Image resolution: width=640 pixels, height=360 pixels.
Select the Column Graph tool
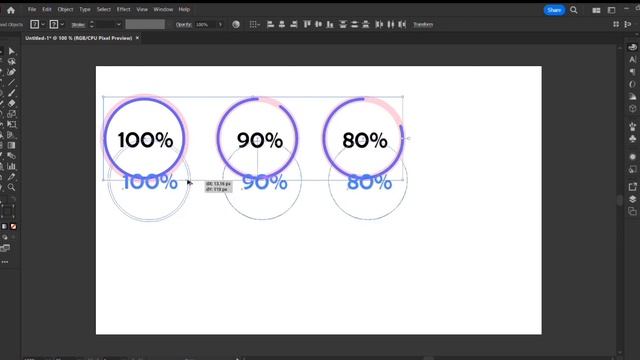(x=11, y=166)
